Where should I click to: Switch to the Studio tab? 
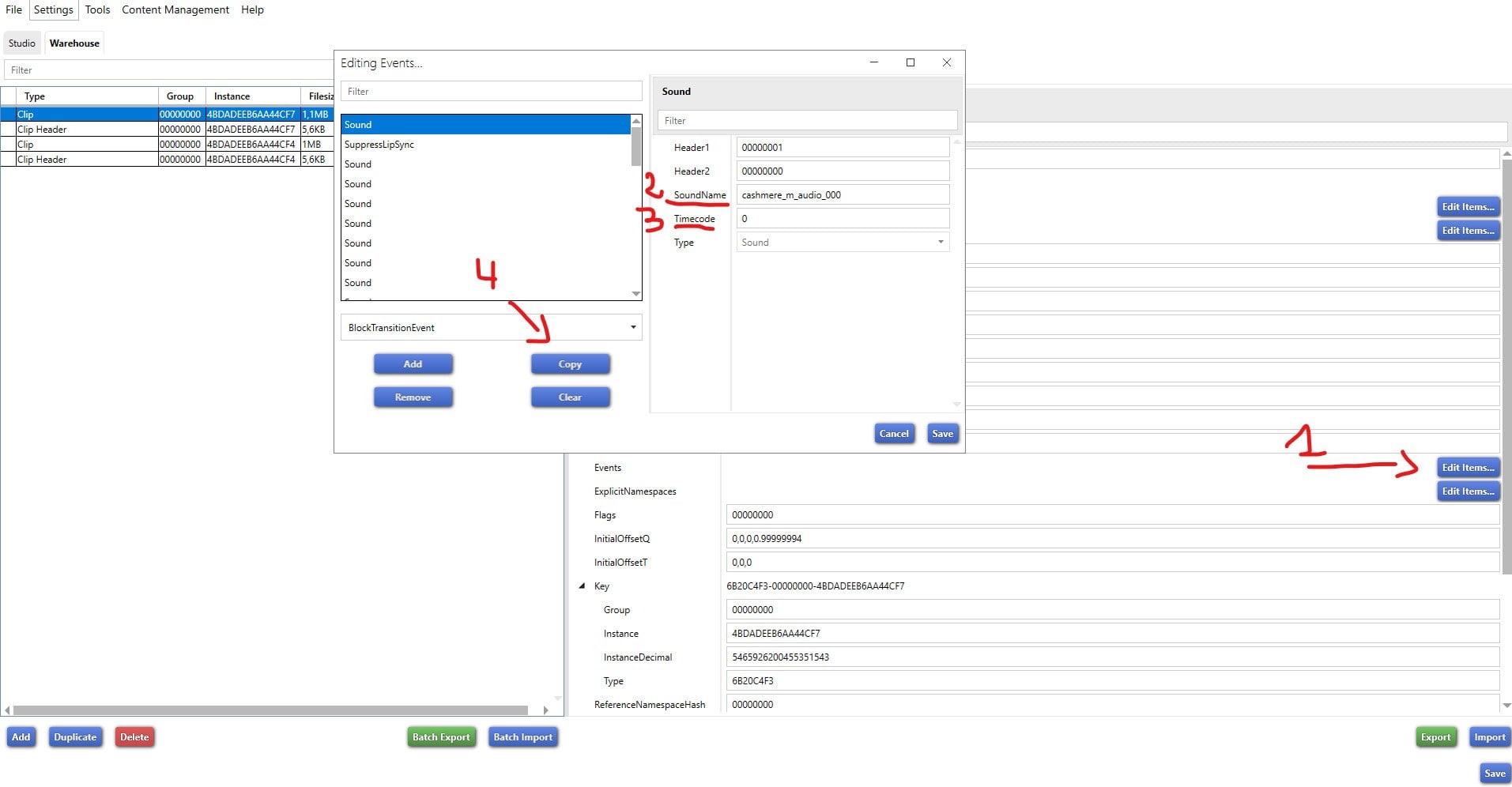click(x=22, y=43)
